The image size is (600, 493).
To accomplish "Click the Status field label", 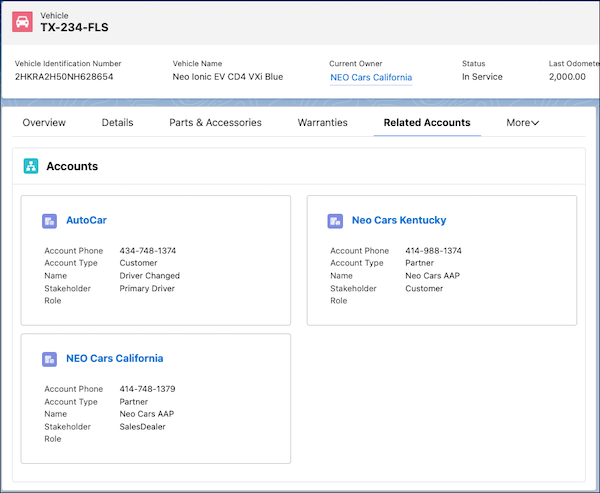I will [x=473, y=64].
